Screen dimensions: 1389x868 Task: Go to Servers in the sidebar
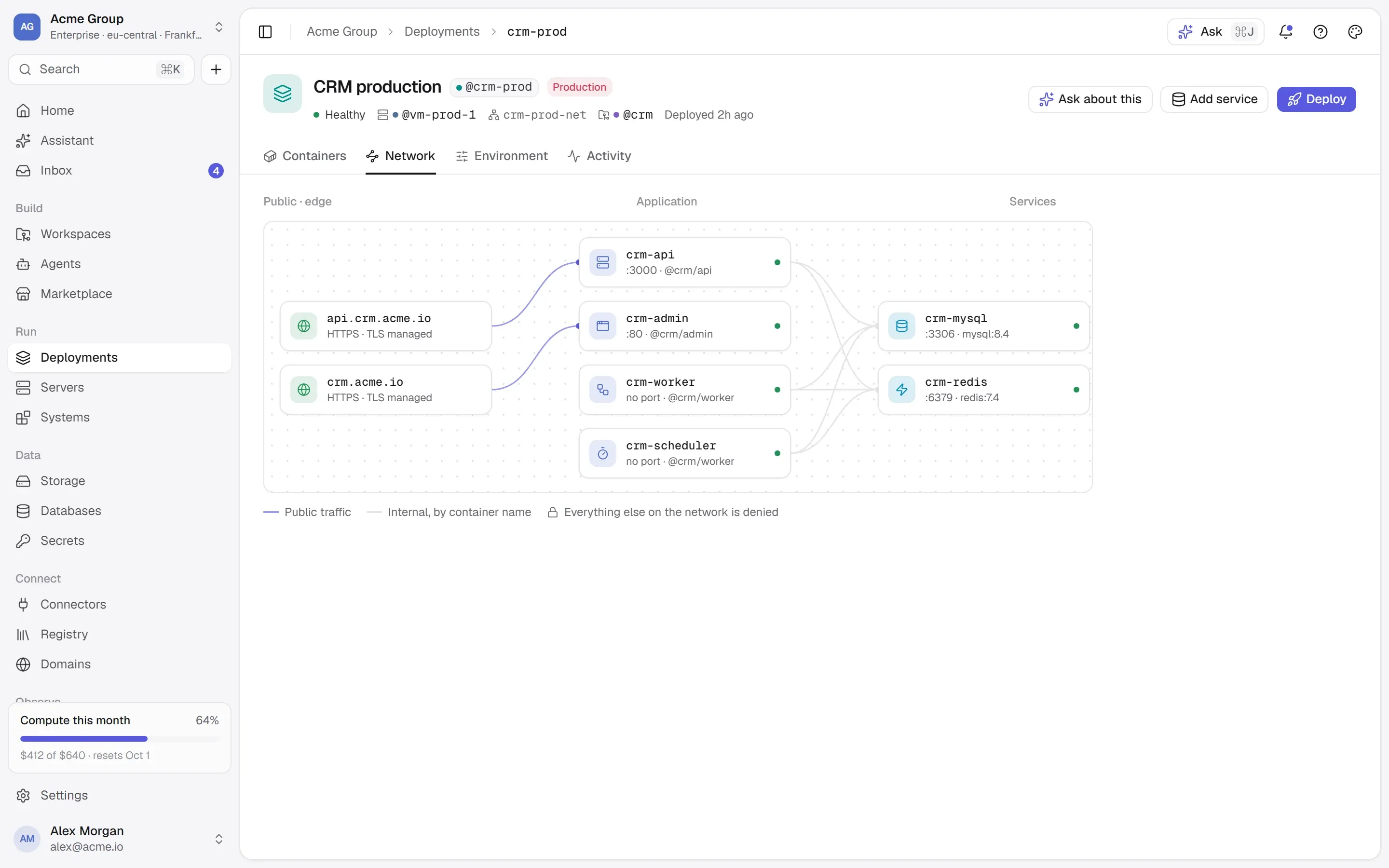click(x=120, y=388)
